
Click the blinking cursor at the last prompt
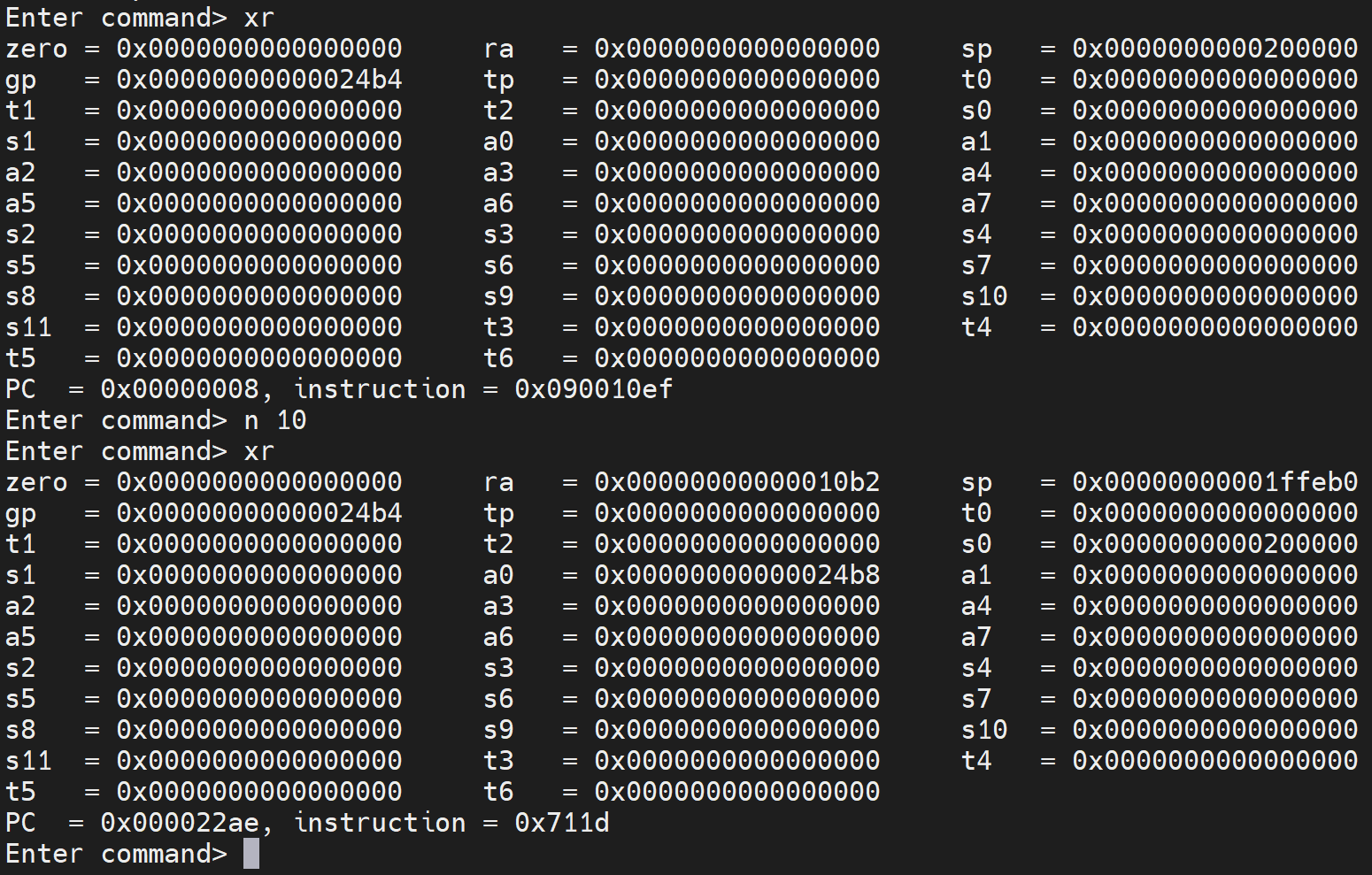(x=251, y=854)
